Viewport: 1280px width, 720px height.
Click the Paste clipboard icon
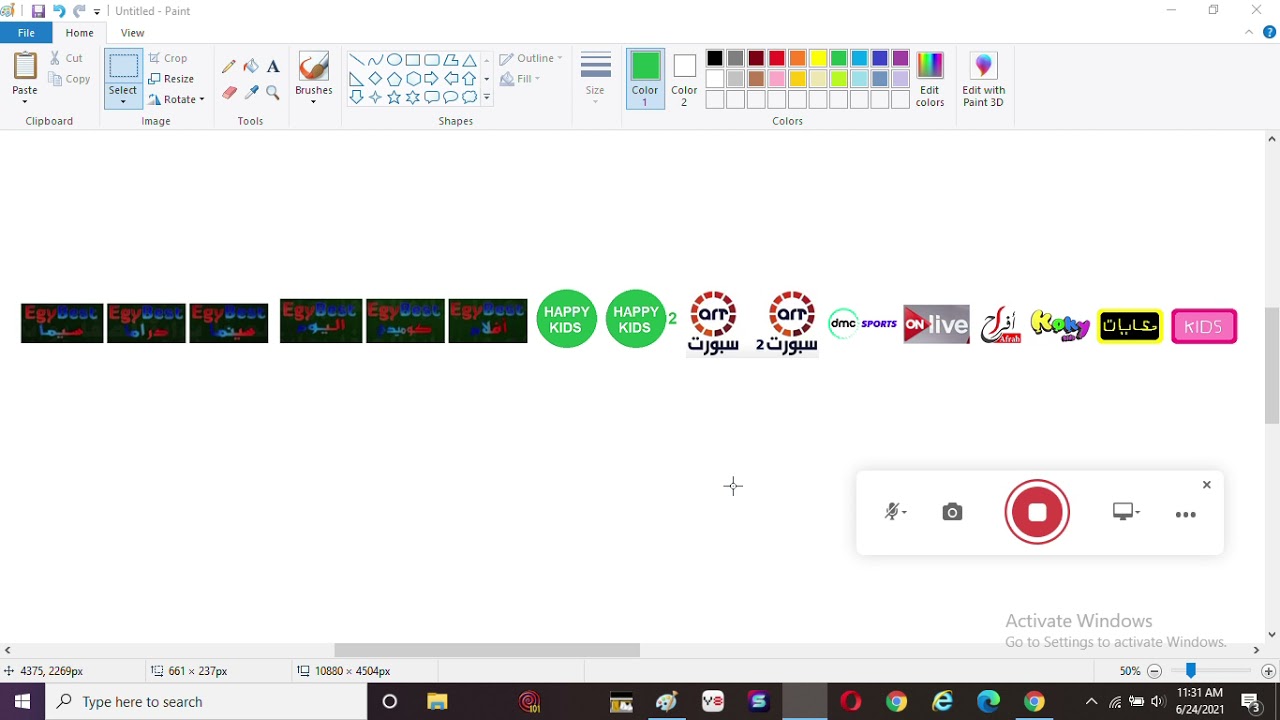click(x=25, y=66)
